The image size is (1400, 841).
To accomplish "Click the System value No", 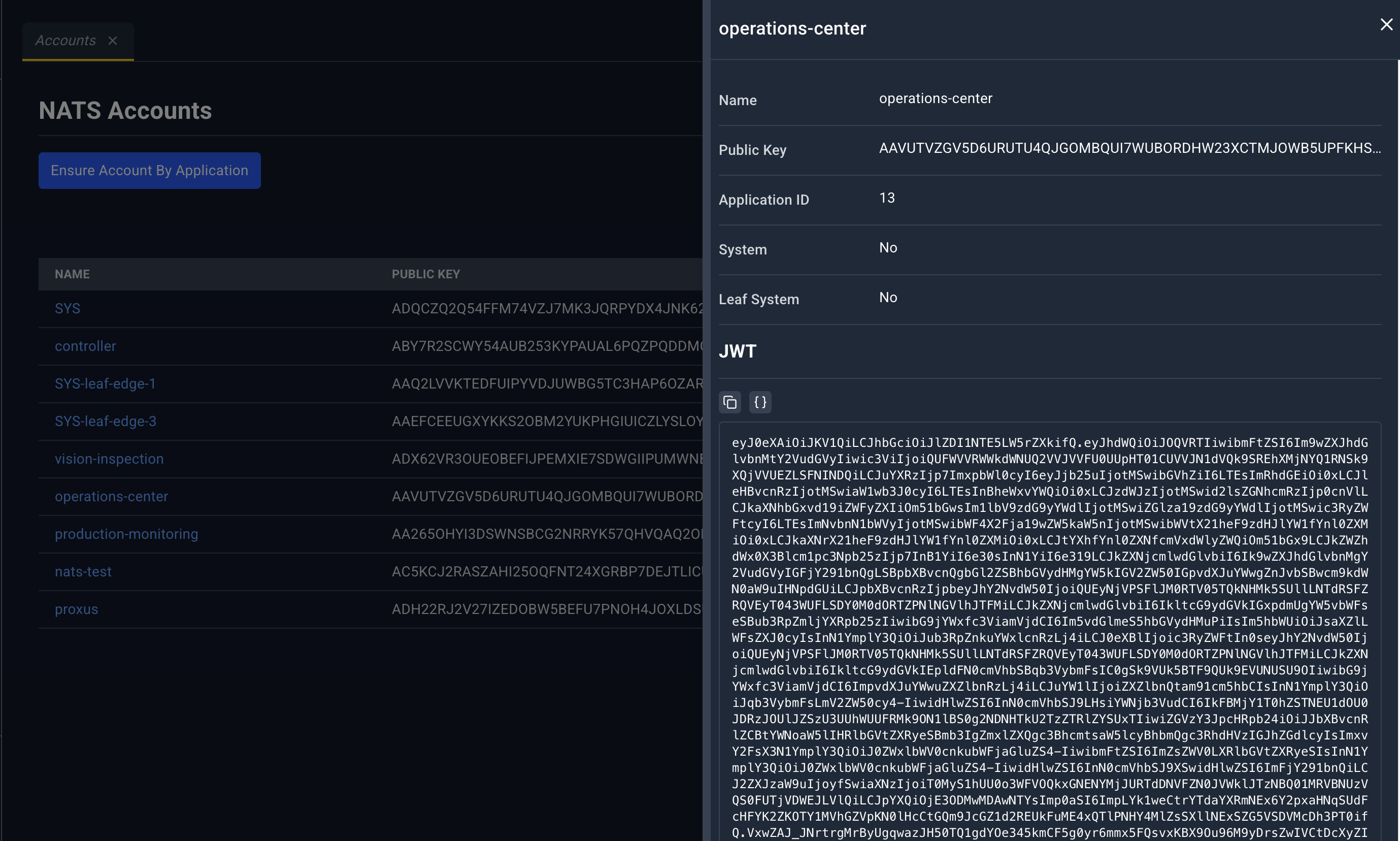I will click(x=888, y=248).
